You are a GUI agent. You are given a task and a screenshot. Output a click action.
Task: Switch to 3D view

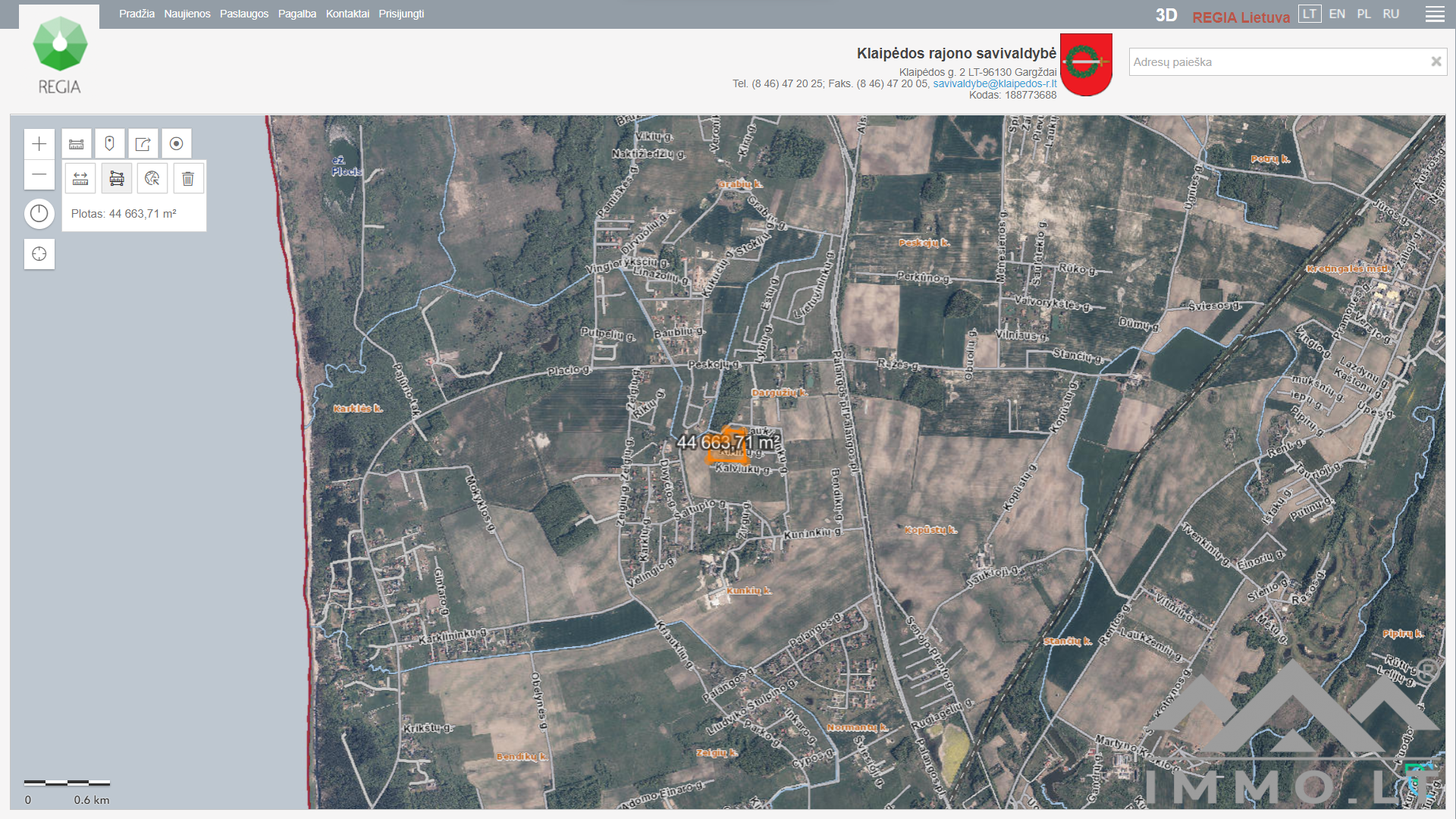(1166, 16)
